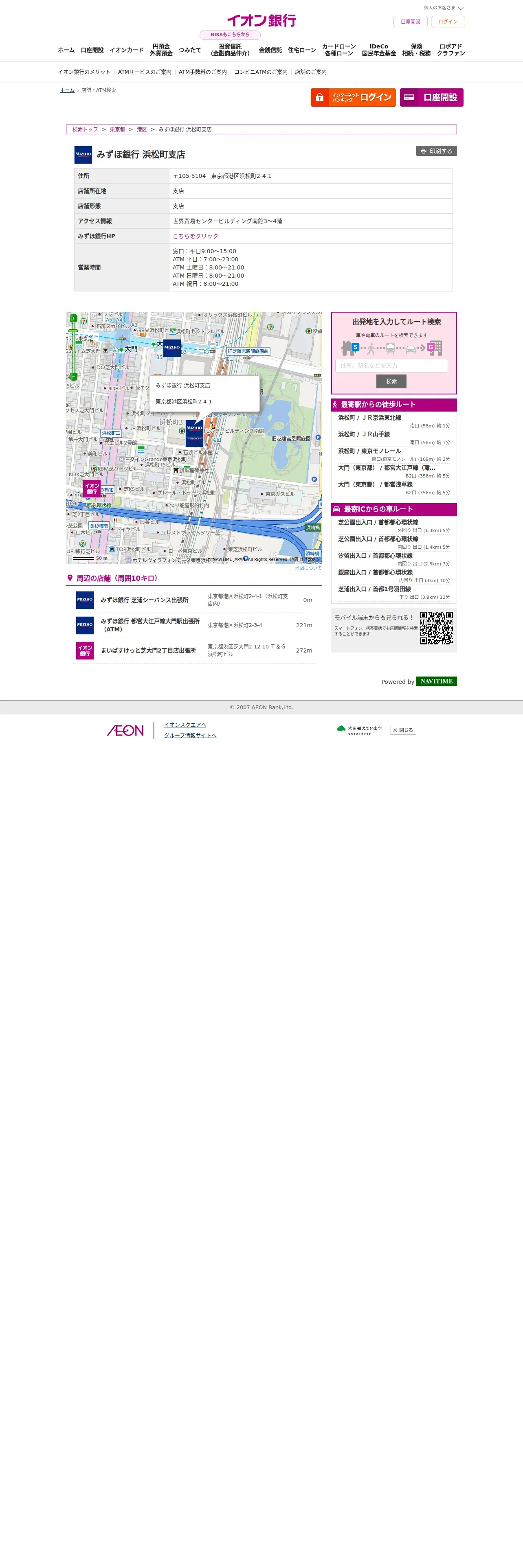Select 芝公園出入口 内回り 1.4km car route
The width and height of the screenshot is (523, 1568).
pos(394,543)
